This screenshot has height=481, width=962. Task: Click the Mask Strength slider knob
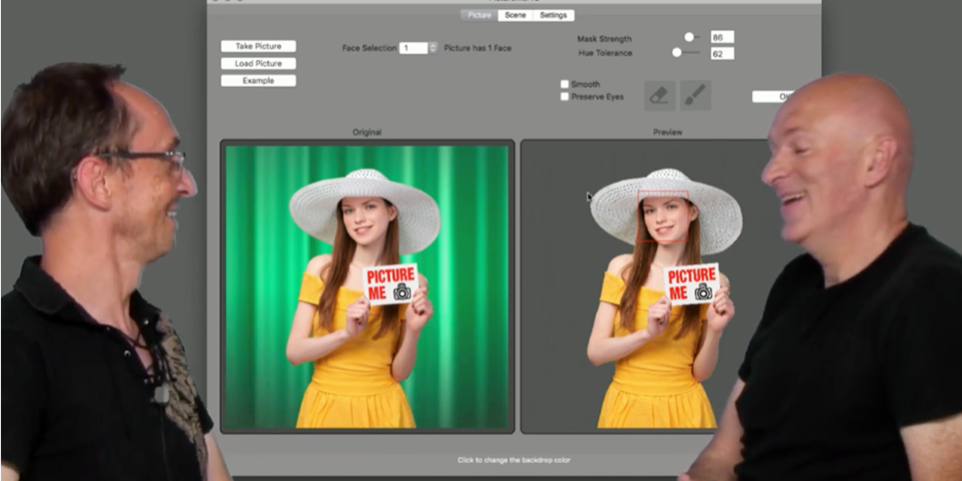coord(689,37)
